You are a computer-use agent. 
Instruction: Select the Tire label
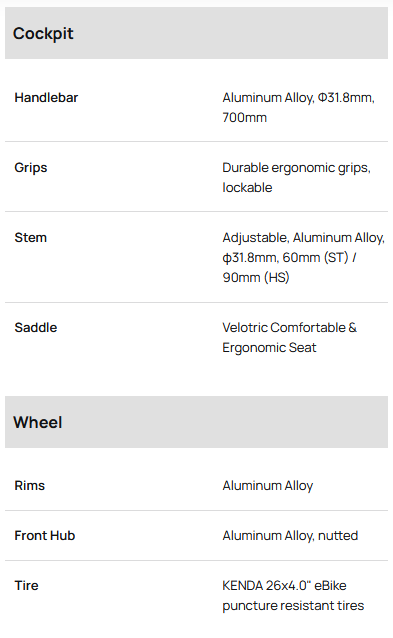(x=26, y=586)
